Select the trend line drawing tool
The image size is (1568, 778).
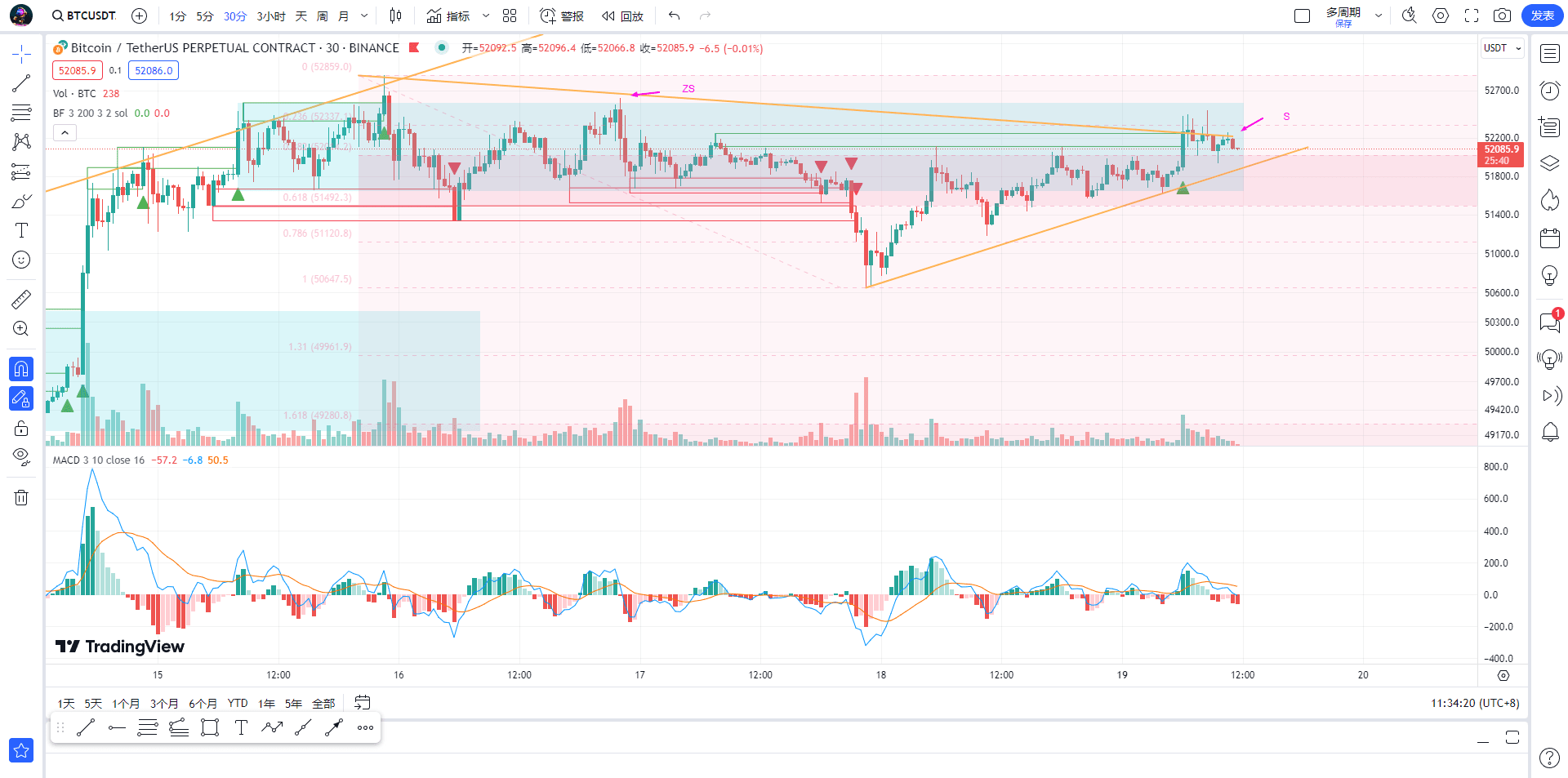(21, 83)
